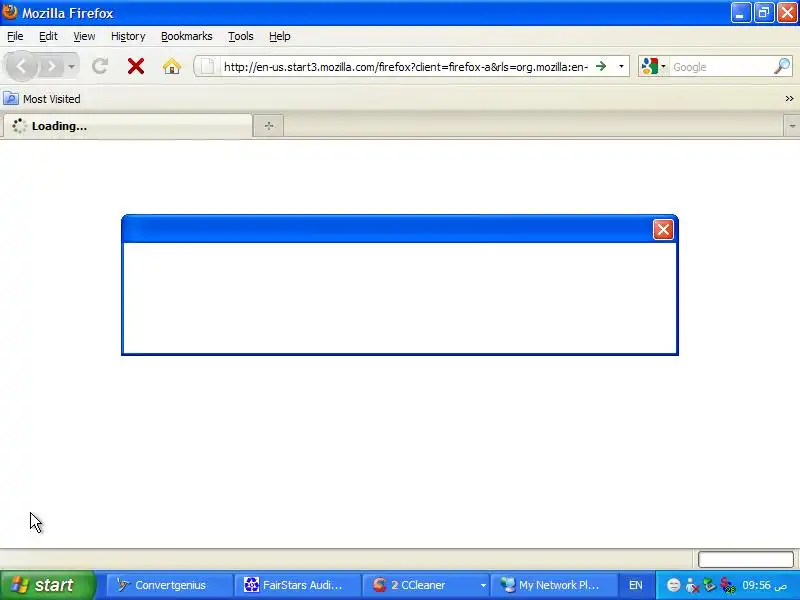Switch to My Network Places taskbar button
Screen dimensions: 800x600
553,585
